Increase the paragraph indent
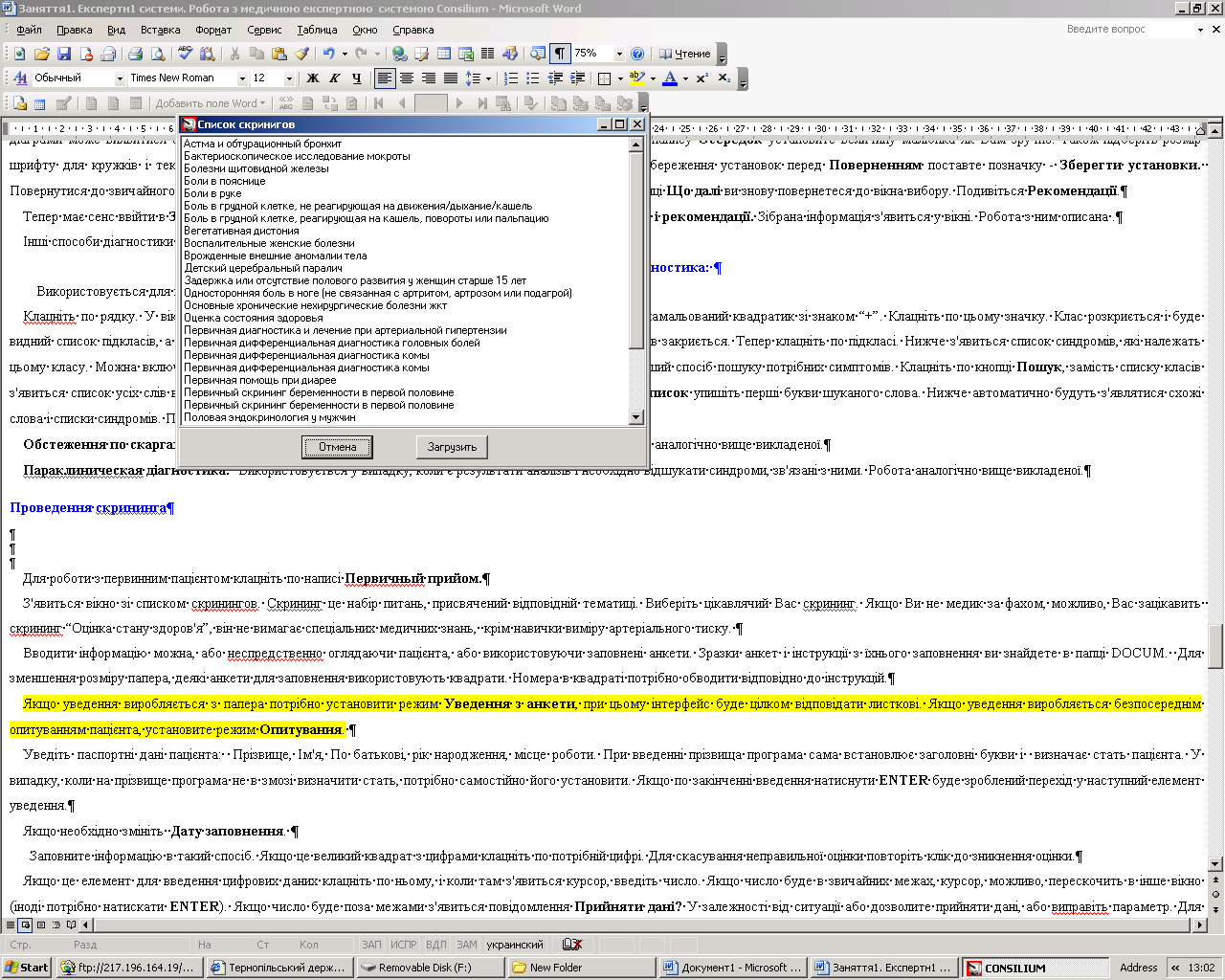This screenshot has height=980, width=1225. (x=578, y=78)
